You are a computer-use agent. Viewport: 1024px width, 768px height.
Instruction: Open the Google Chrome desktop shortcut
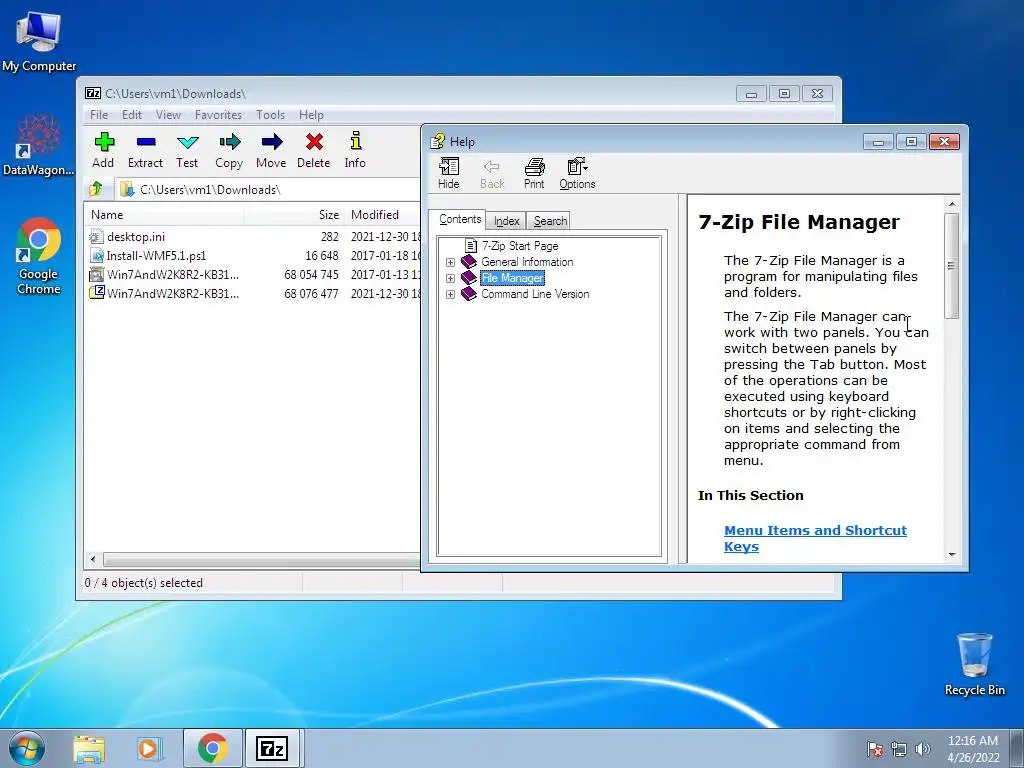[39, 256]
